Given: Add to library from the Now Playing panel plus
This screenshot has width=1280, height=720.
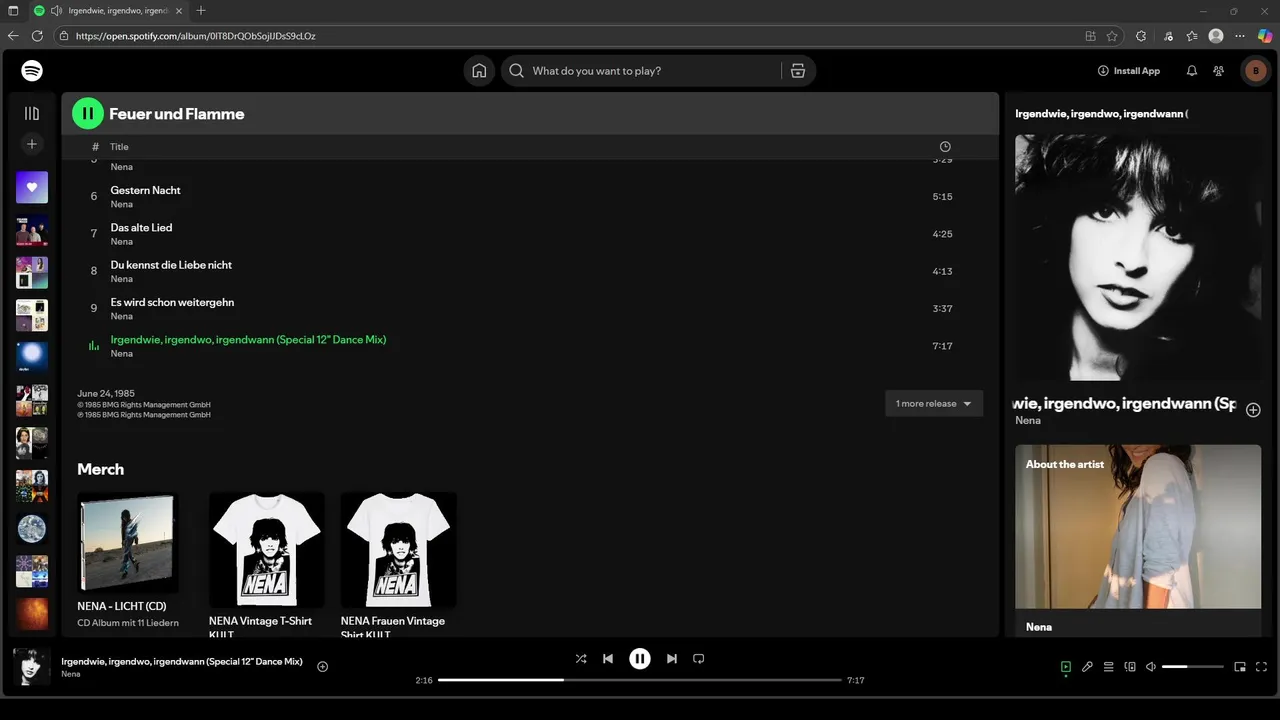Looking at the screenshot, I should click(x=1253, y=410).
